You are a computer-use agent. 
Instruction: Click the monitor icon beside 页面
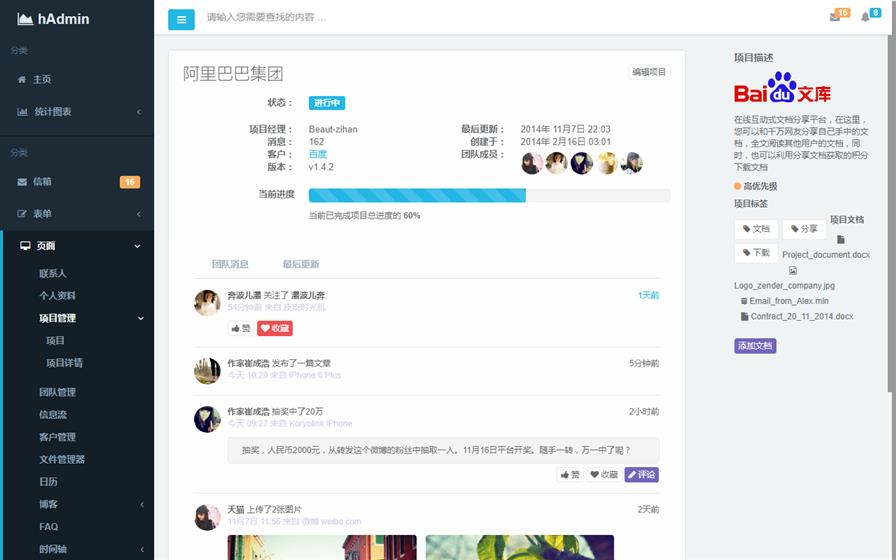tap(25, 246)
